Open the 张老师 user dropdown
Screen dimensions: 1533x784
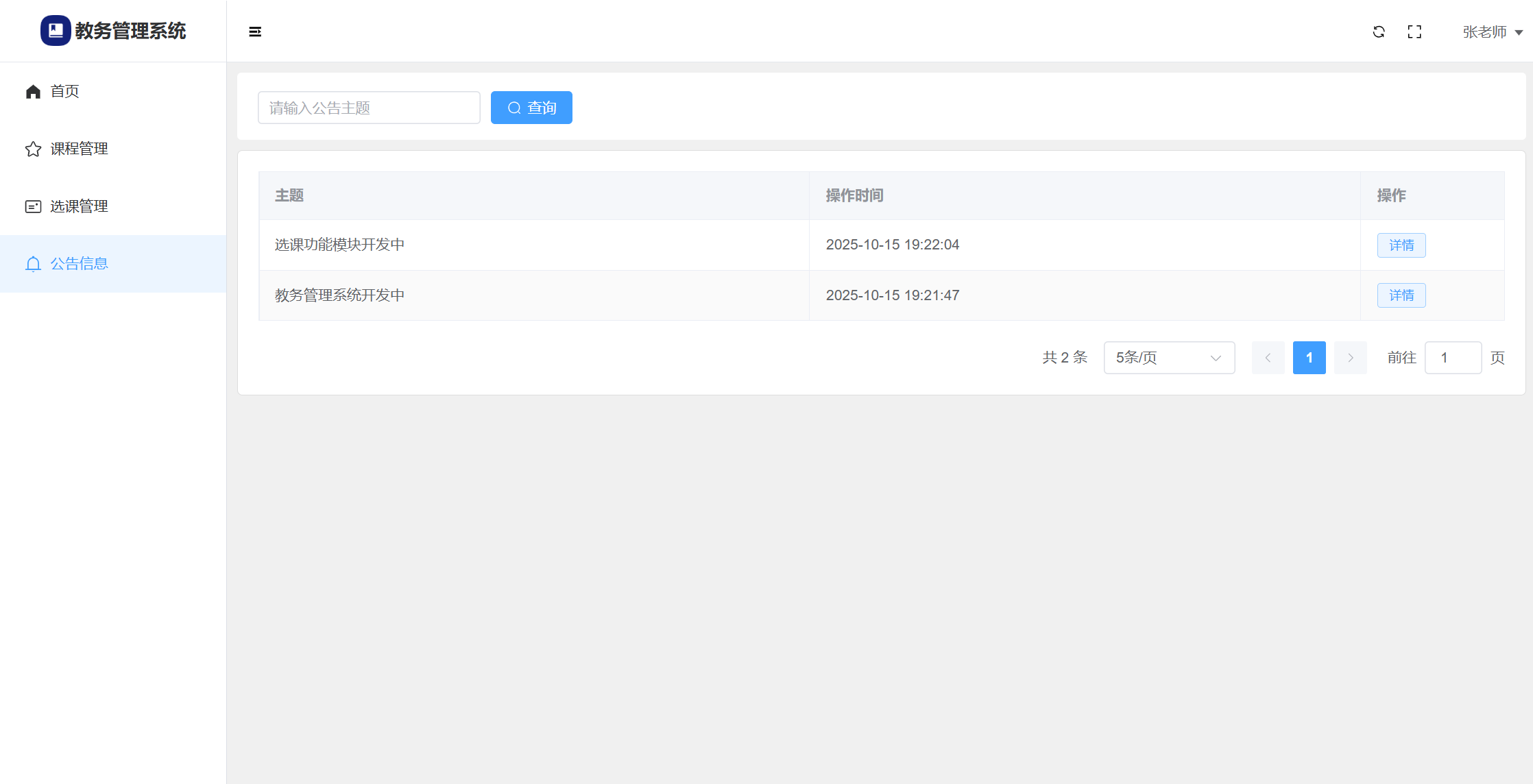click(x=1492, y=32)
